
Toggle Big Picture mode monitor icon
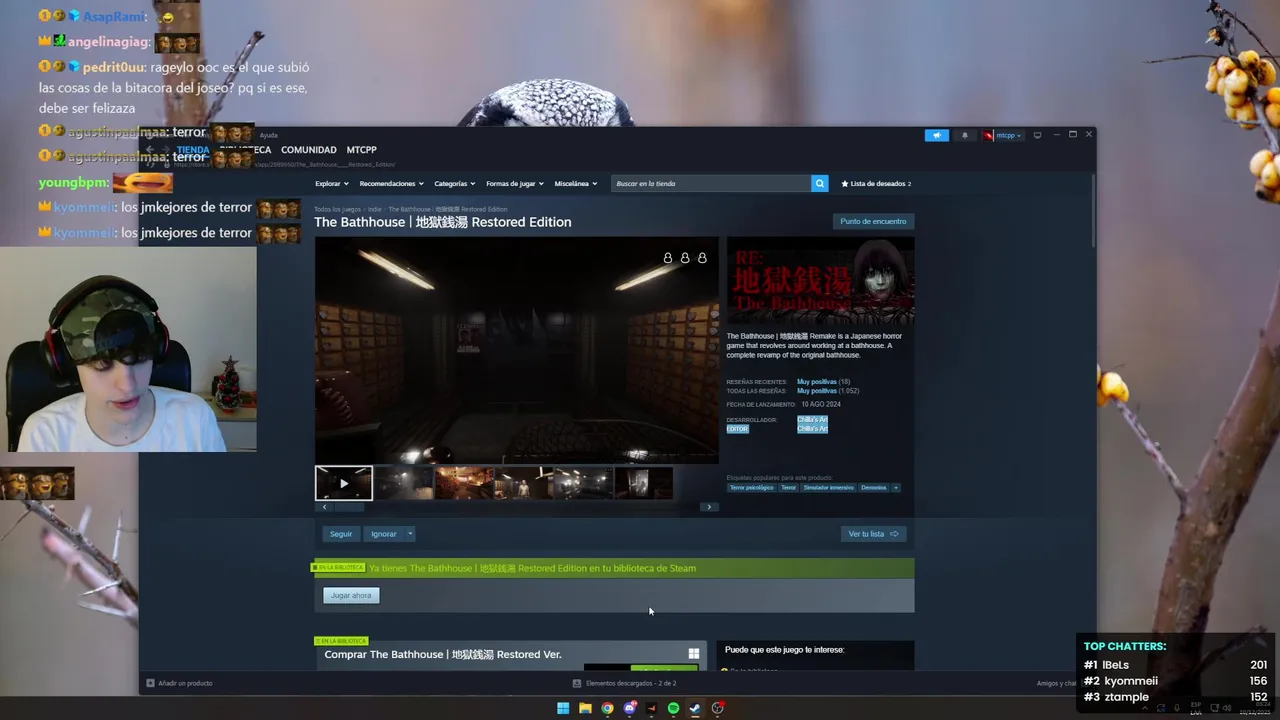pos(1037,135)
